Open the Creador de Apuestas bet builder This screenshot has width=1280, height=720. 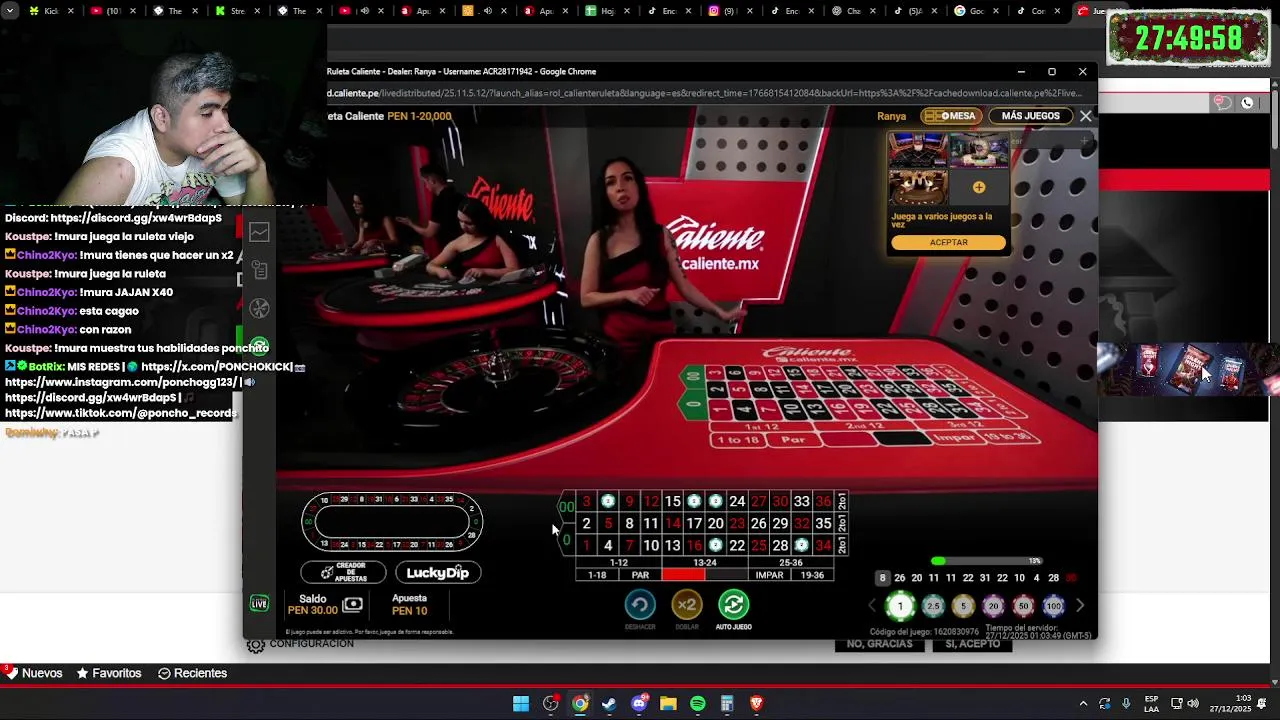pos(343,572)
